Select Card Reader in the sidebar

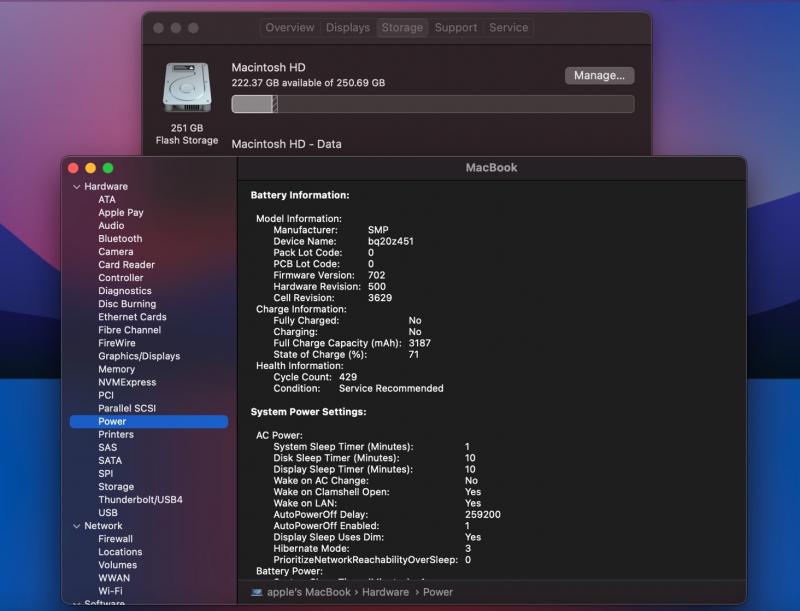(127, 265)
